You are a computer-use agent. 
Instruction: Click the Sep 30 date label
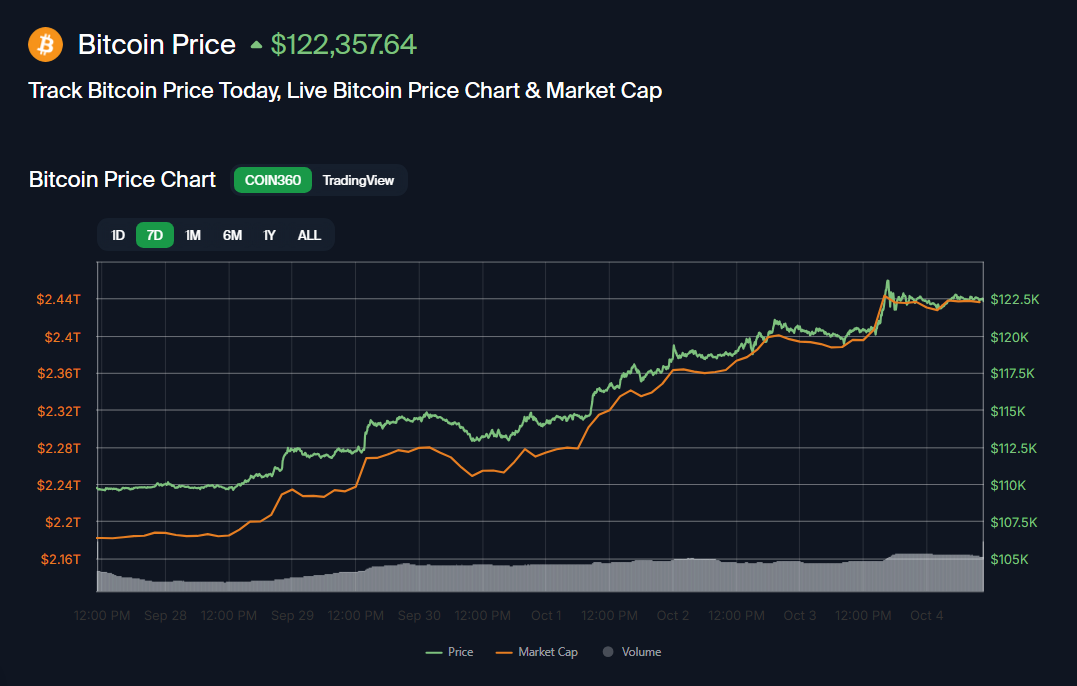[419, 615]
